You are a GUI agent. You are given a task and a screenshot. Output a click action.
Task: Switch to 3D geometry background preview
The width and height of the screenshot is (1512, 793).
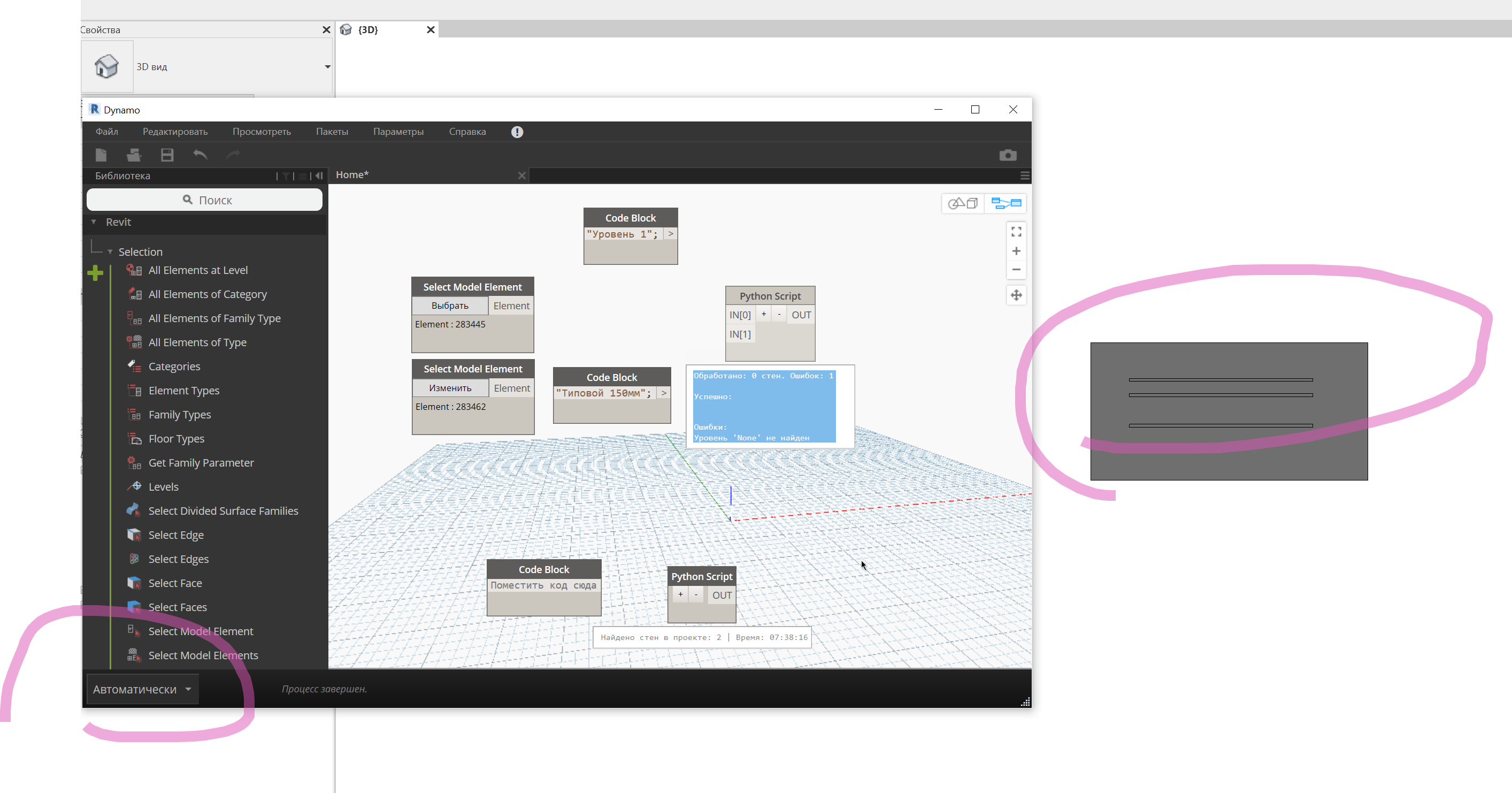tap(963, 203)
